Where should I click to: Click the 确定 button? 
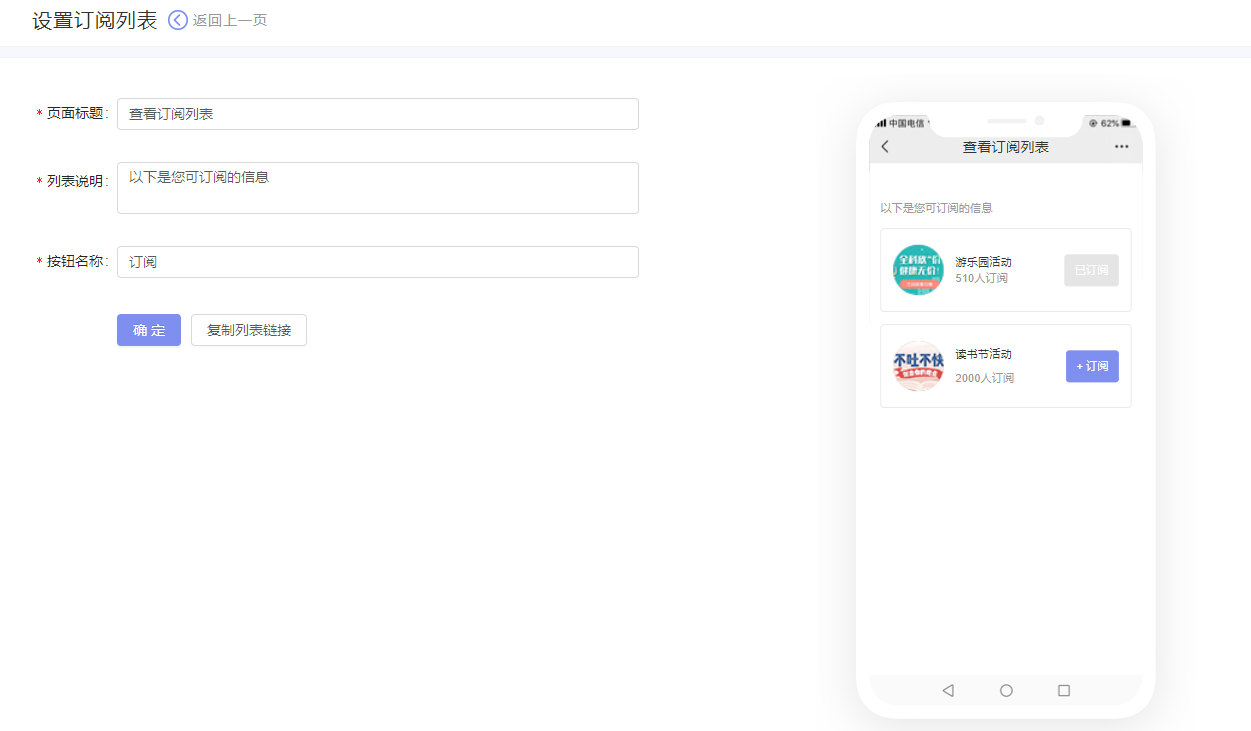[x=149, y=330]
